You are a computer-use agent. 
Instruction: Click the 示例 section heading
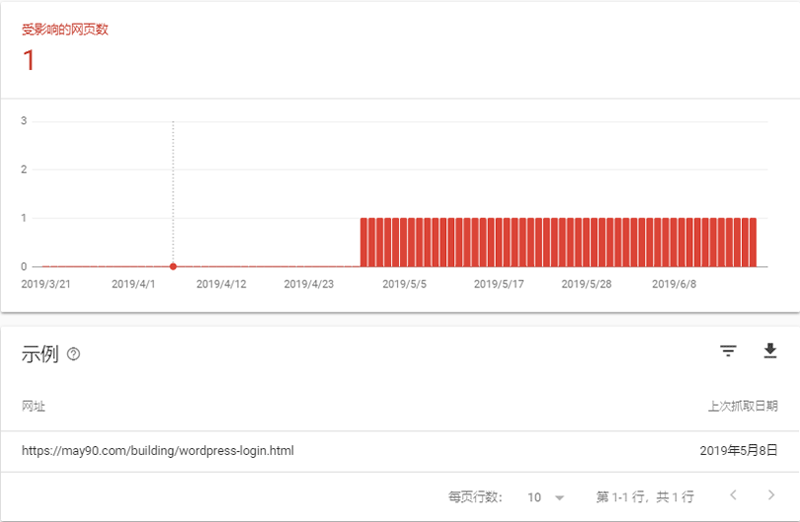point(40,354)
